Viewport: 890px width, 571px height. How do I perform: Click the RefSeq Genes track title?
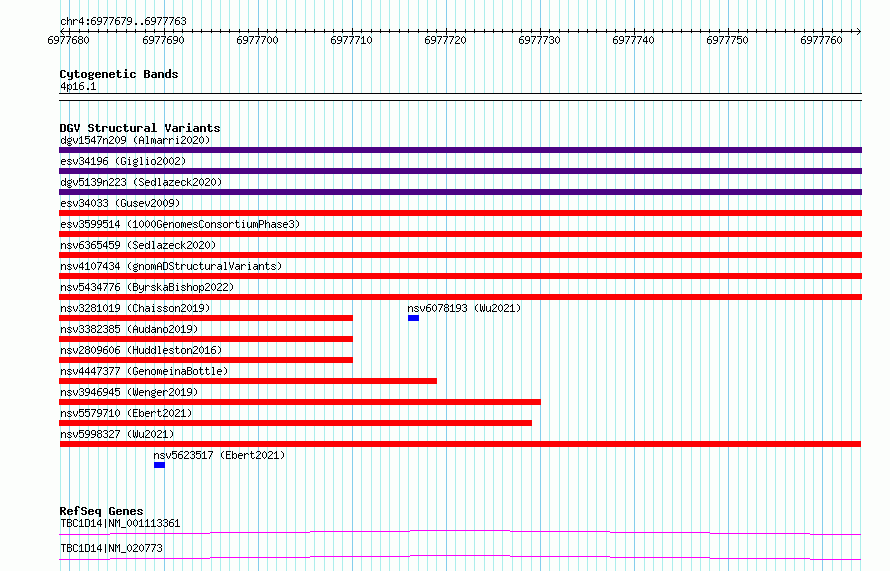(101, 511)
